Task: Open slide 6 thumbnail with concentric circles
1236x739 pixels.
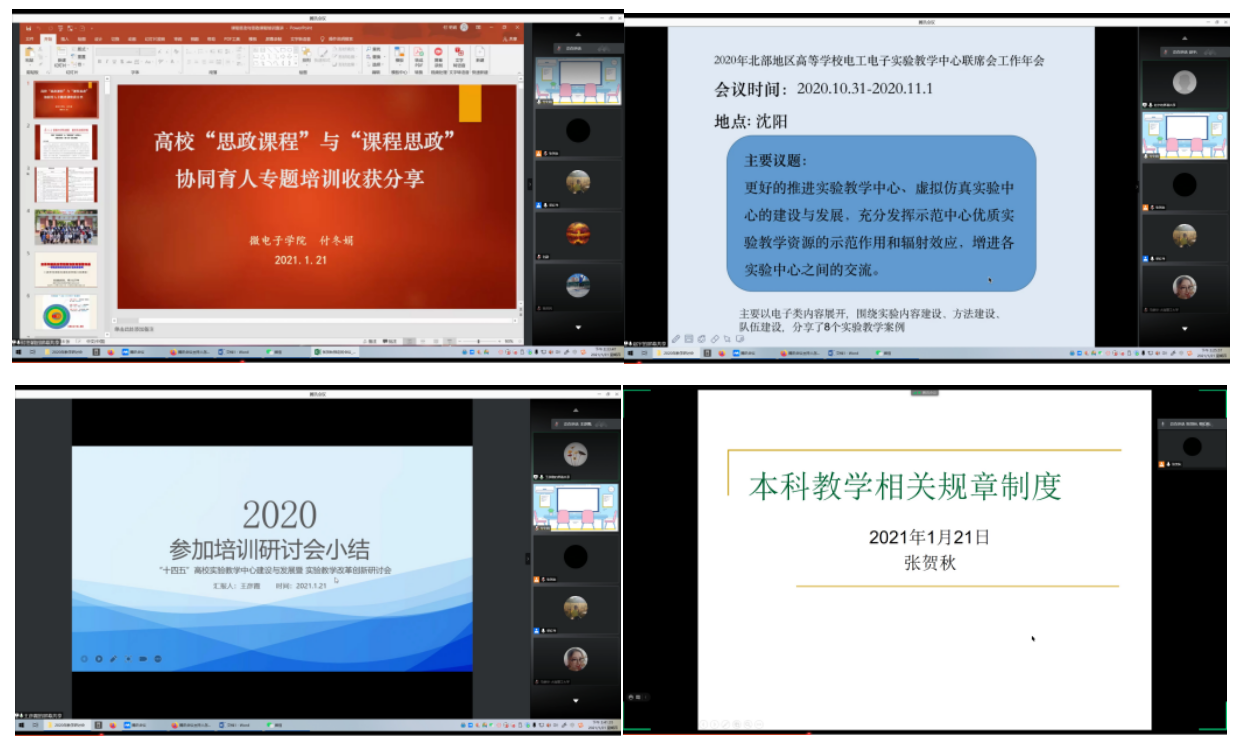Action: tap(66, 314)
